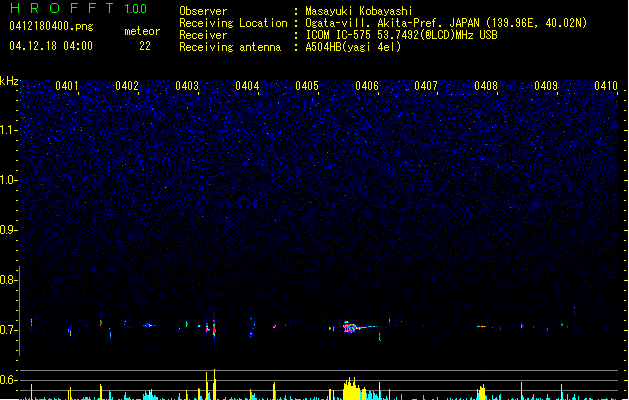This screenshot has width=629, height=400.
Task: Click the meteor count 22
Action: coord(145,46)
